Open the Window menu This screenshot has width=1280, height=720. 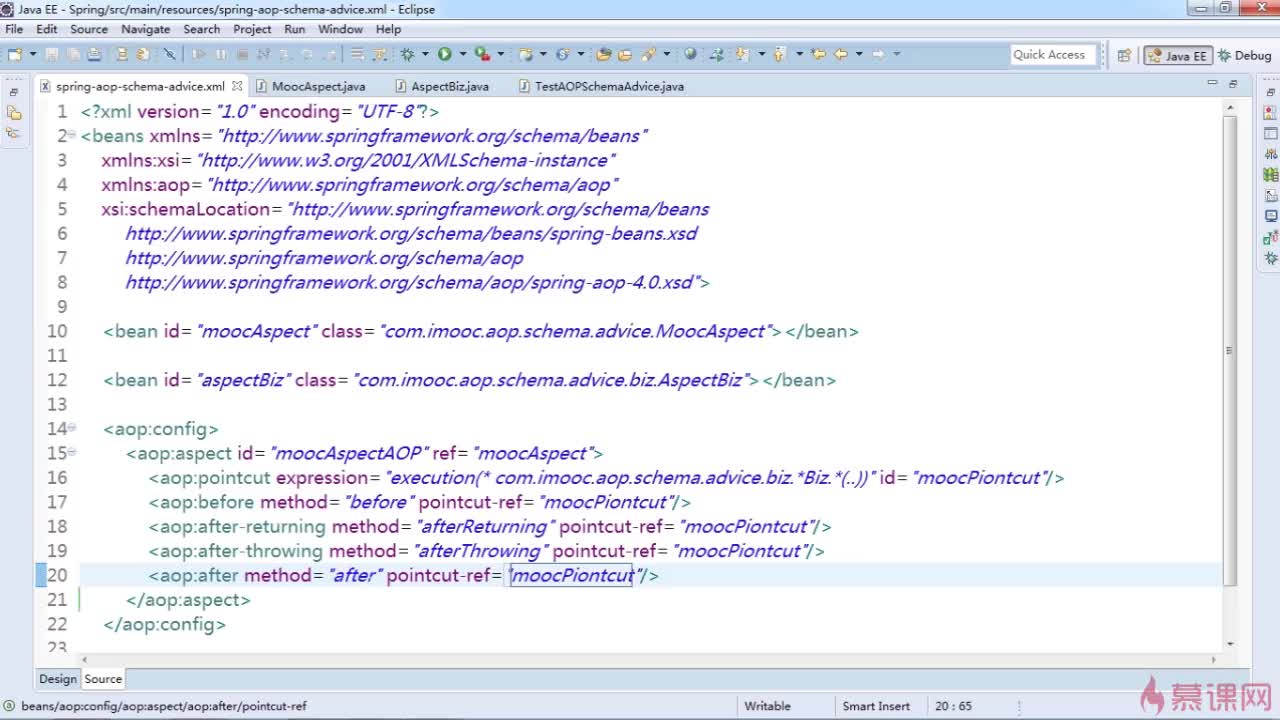[x=340, y=29]
